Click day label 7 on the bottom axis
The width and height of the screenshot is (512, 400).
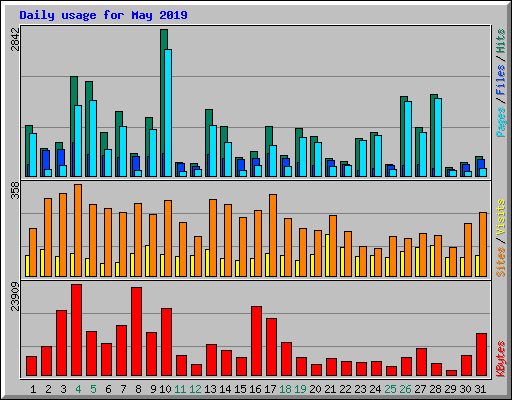point(123,389)
